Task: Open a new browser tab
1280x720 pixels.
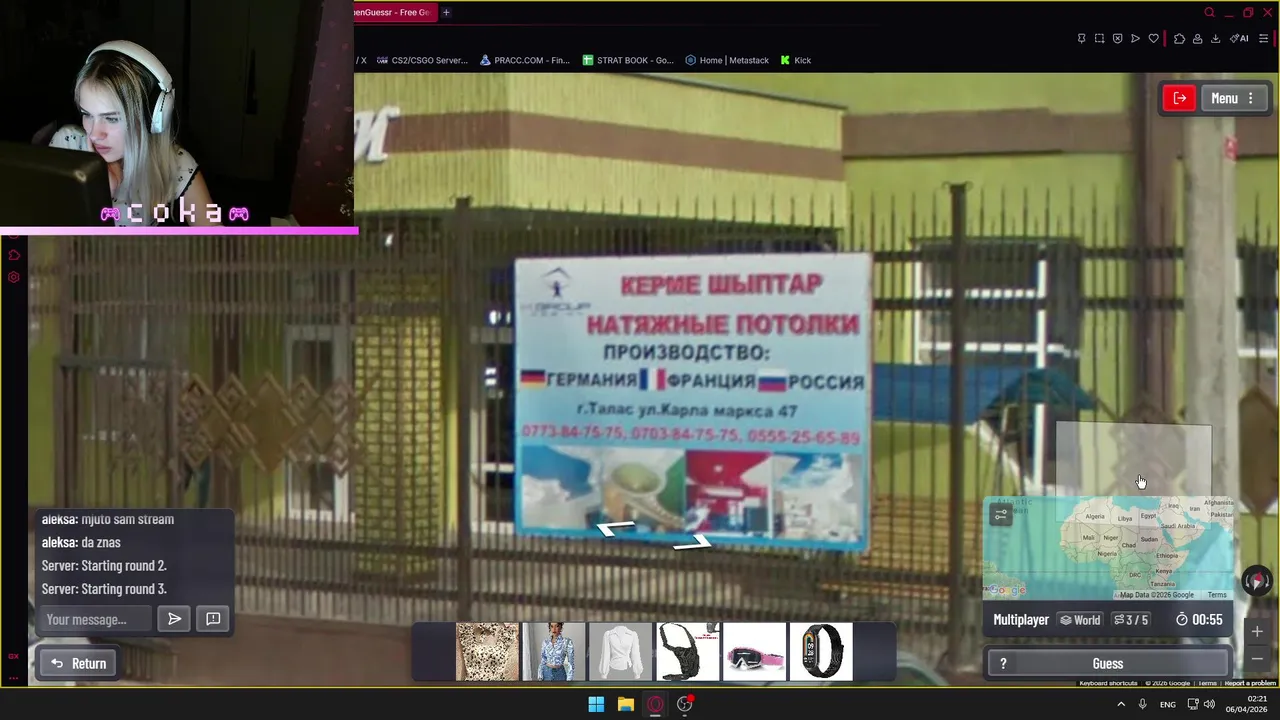Action: (446, 12)
